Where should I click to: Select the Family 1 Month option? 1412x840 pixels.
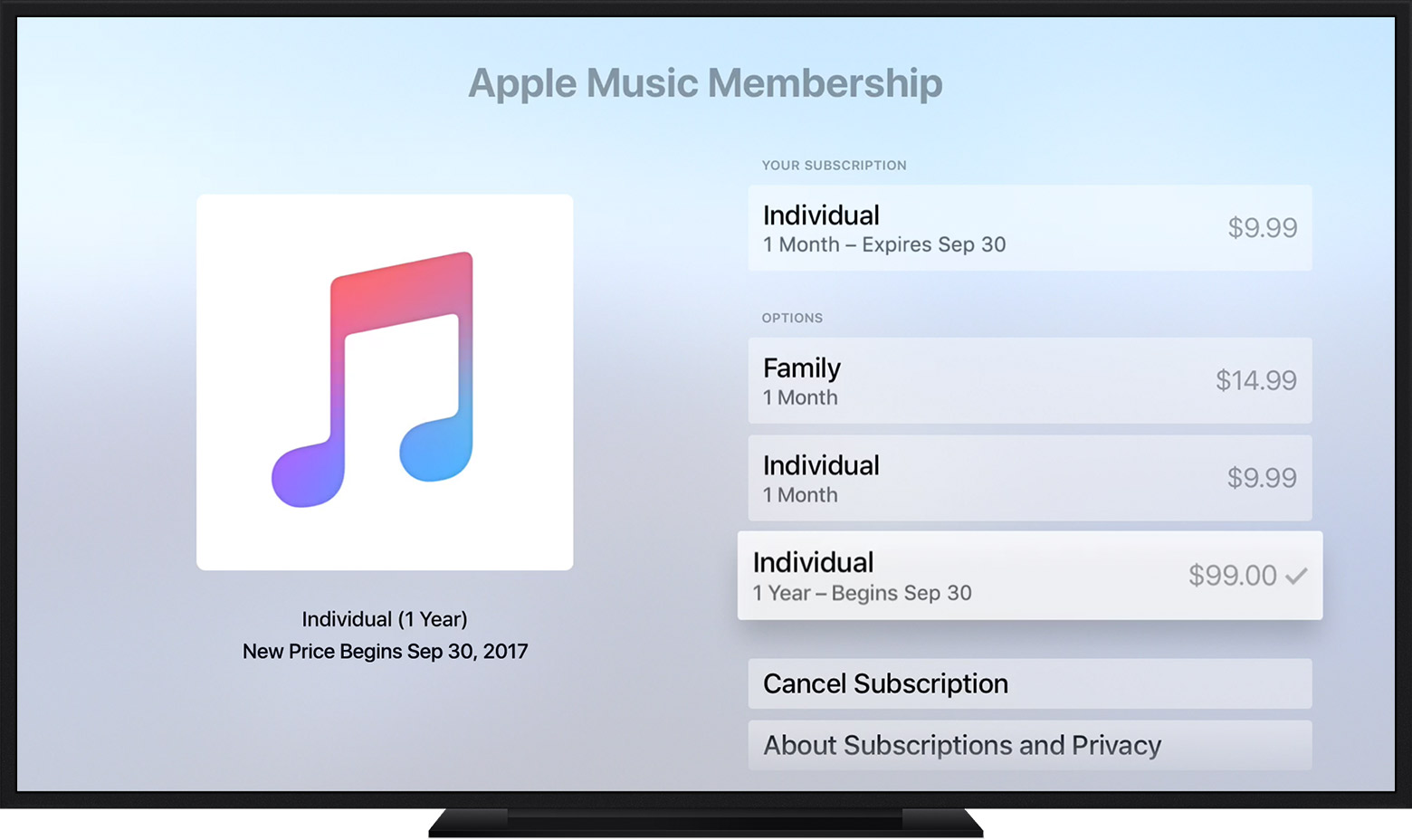click(1030, 380)
